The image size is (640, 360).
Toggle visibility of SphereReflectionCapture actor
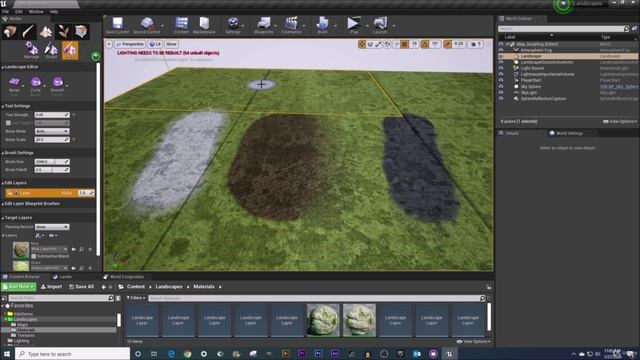click(x=501, y=99)
